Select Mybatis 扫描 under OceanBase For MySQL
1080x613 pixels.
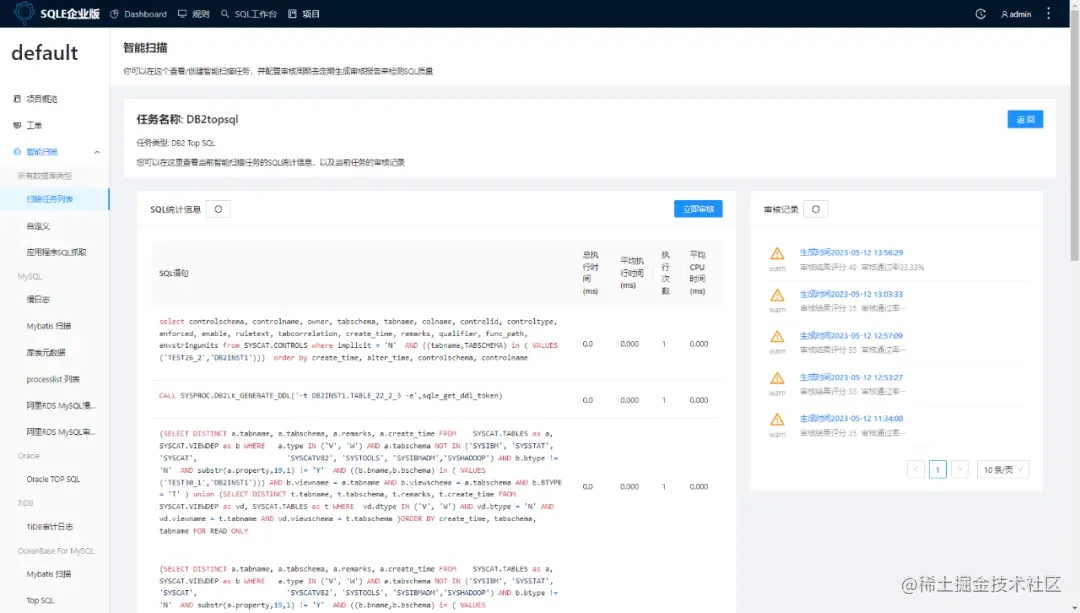pos(49,574)
